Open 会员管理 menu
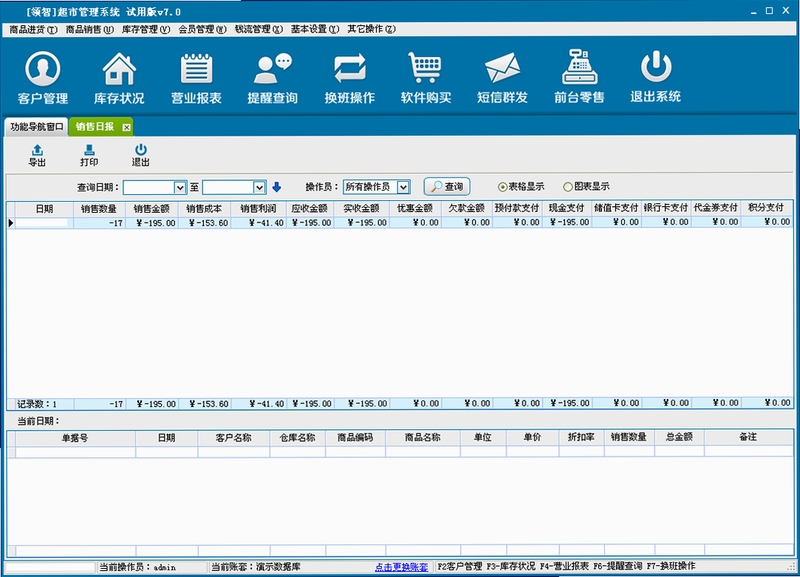Viewport: 800px width, 577px height. pos(202,30)
